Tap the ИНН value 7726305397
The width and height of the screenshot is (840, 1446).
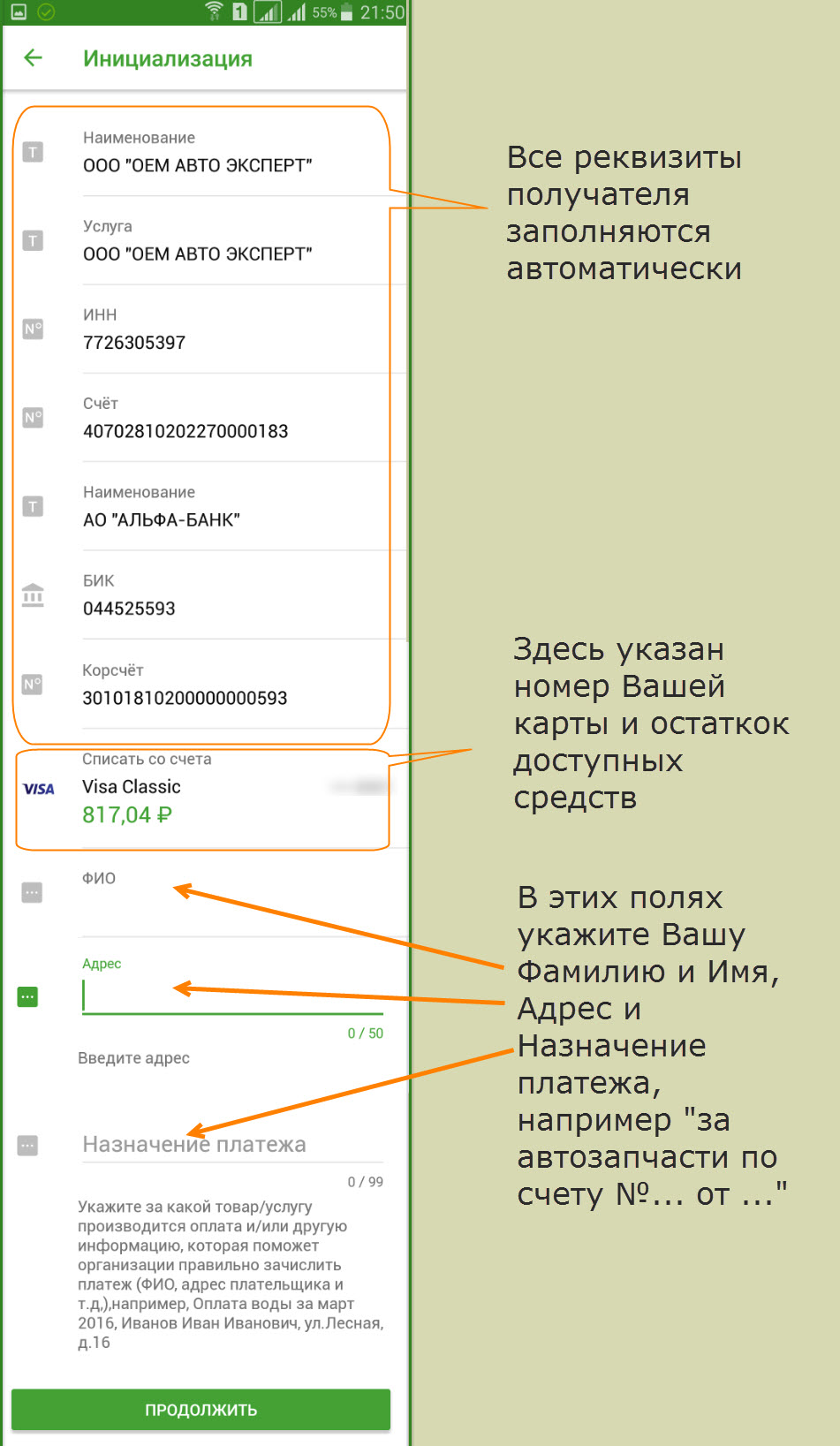(134, 343)
